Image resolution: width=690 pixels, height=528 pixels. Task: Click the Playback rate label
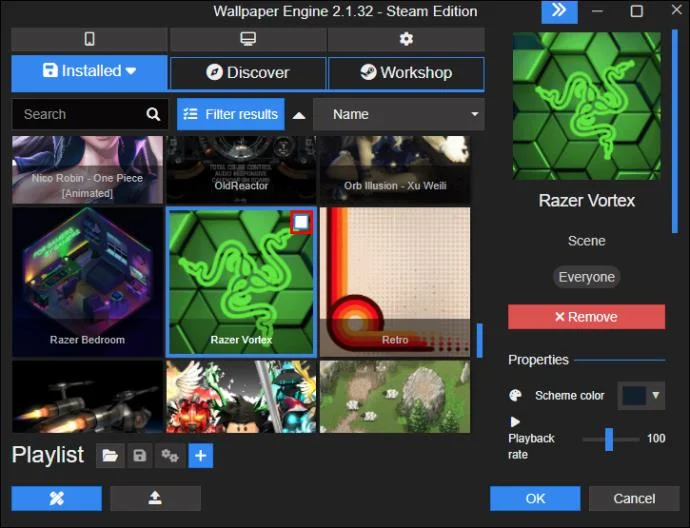coord(531,446)
